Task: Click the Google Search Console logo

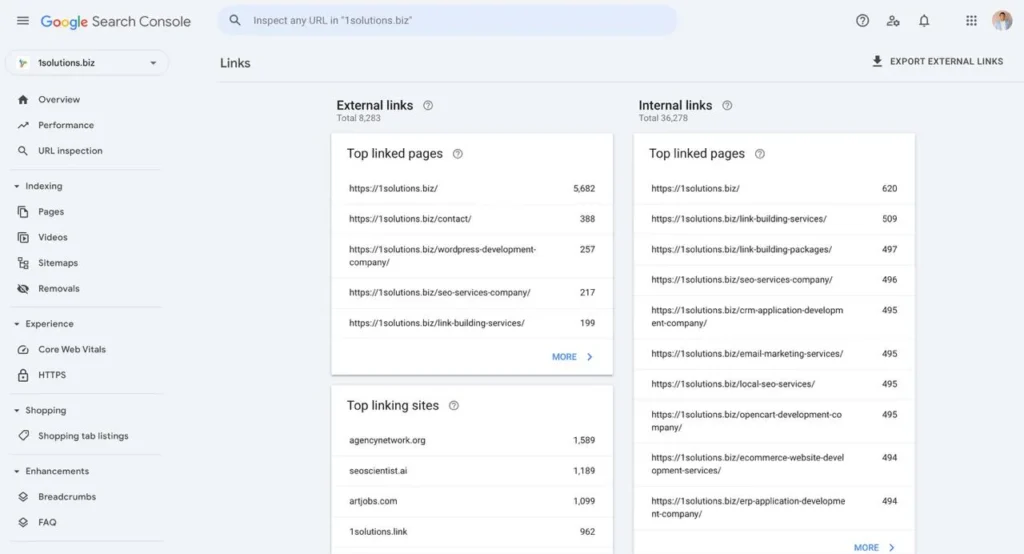Action: pos(116,22)
